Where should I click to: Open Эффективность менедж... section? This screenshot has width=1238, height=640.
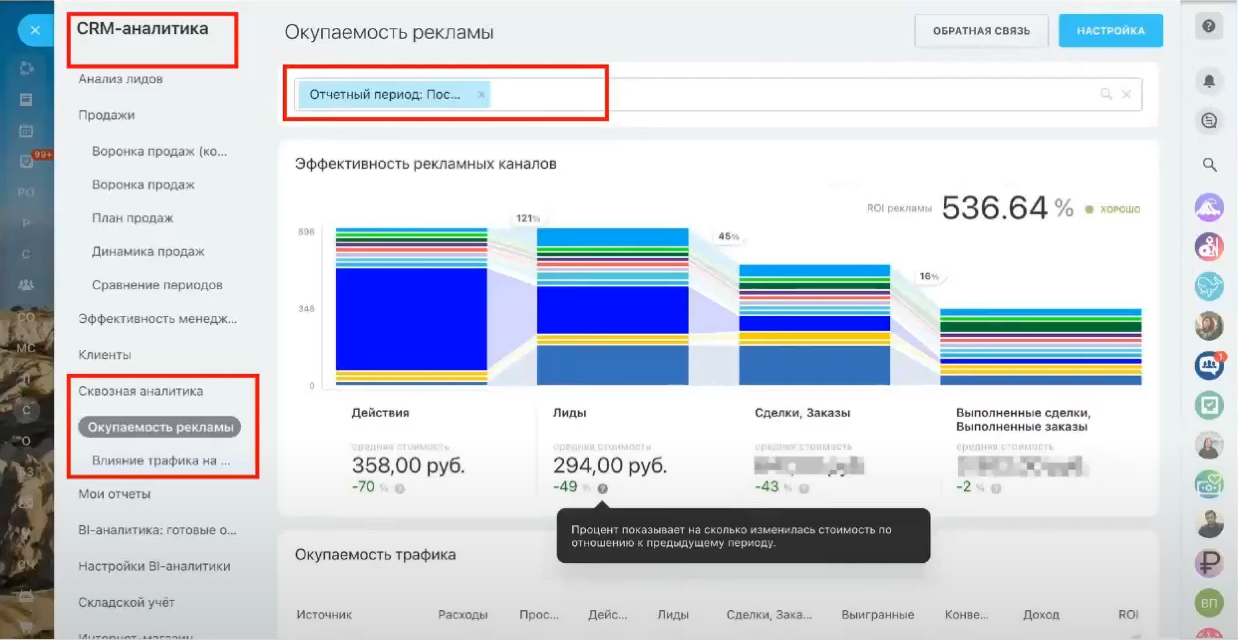click(158, 319)
